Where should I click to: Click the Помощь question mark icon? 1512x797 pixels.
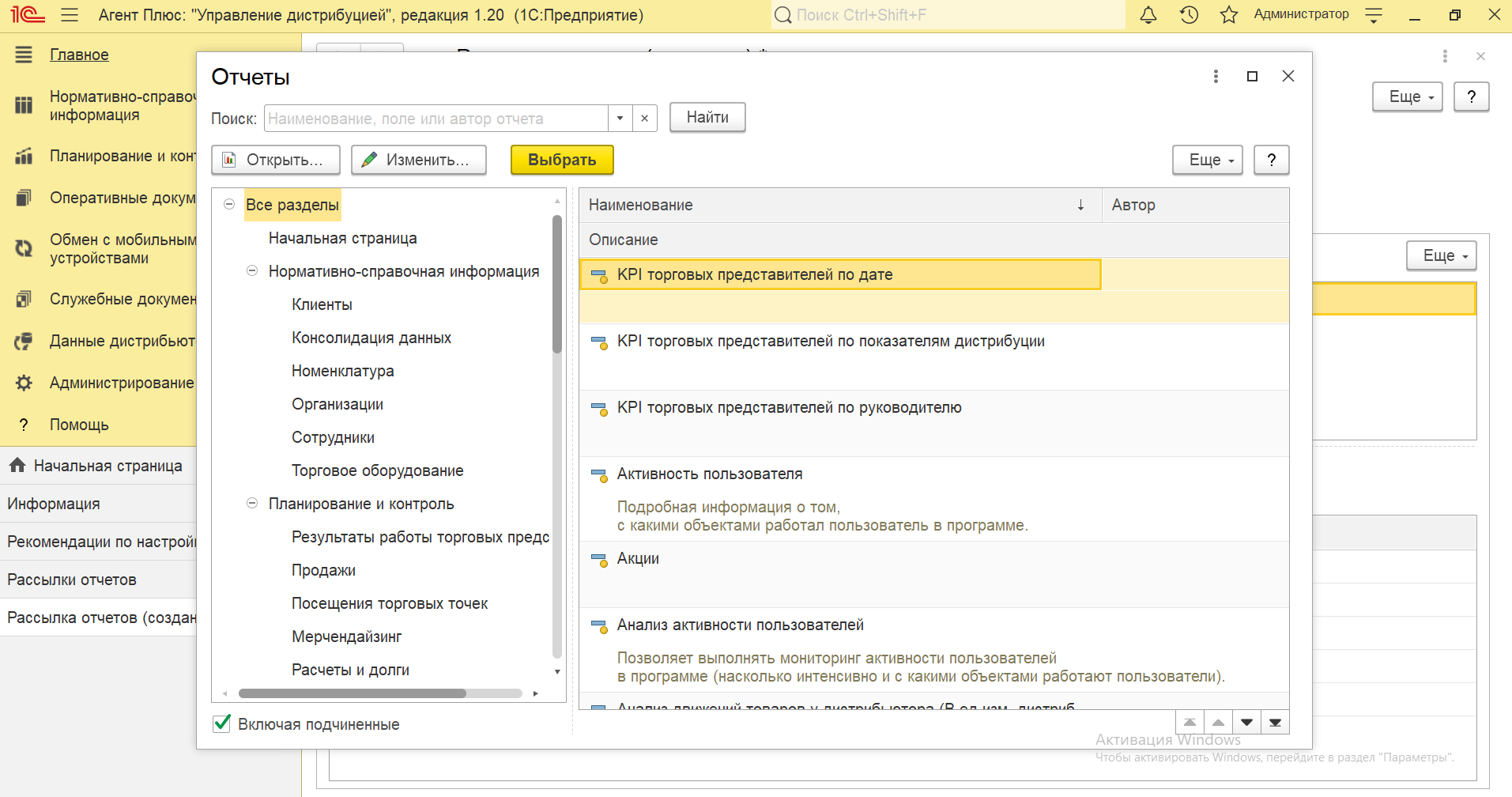coord(24,425)
